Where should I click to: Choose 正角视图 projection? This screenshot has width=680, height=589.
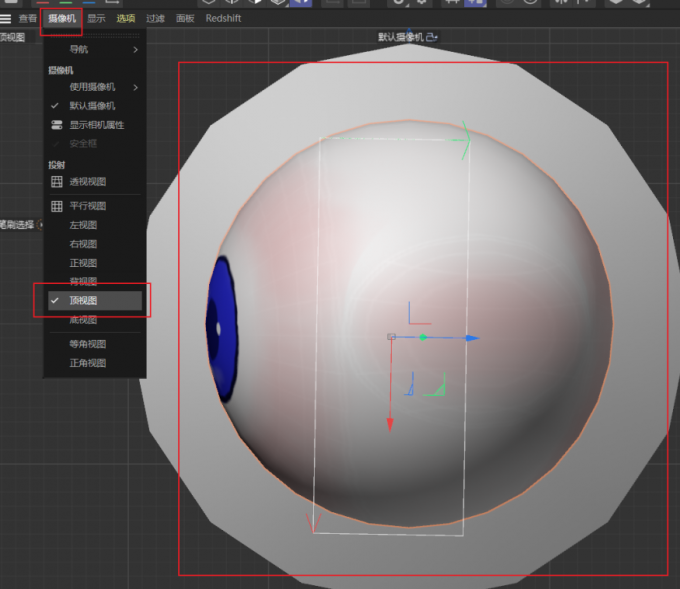pyautogui.click(x=95, y=363)
